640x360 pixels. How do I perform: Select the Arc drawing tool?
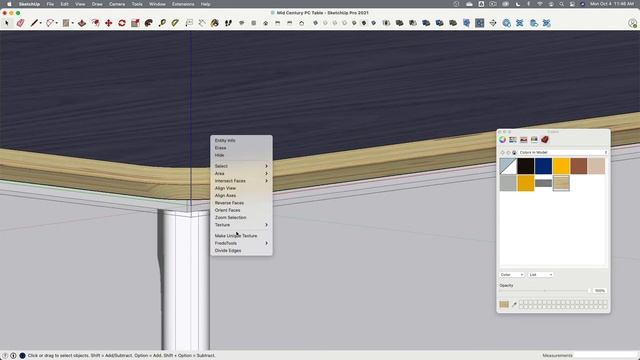tap(50, 23)
